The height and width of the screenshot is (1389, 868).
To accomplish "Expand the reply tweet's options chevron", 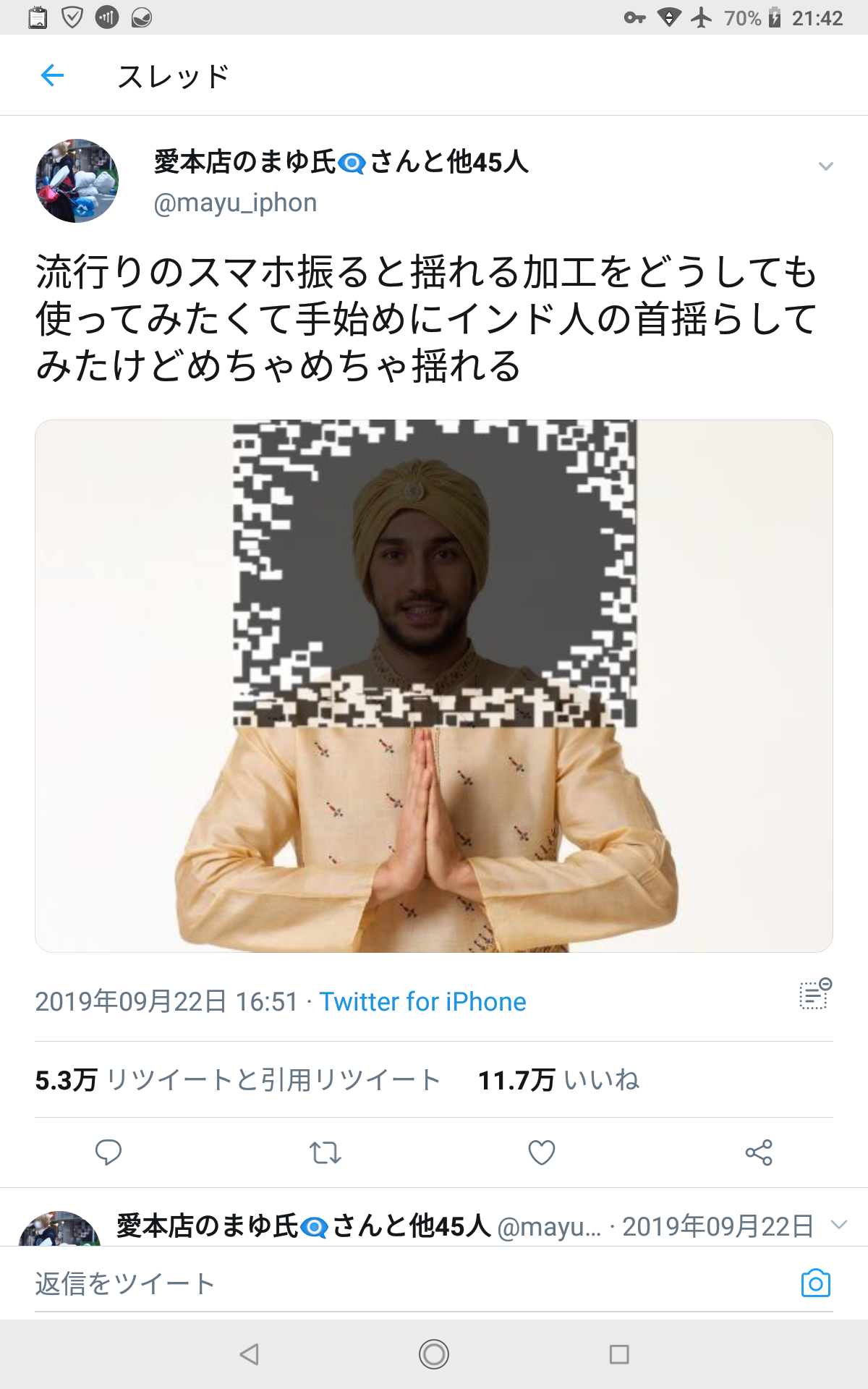I will click(839, 1225).
